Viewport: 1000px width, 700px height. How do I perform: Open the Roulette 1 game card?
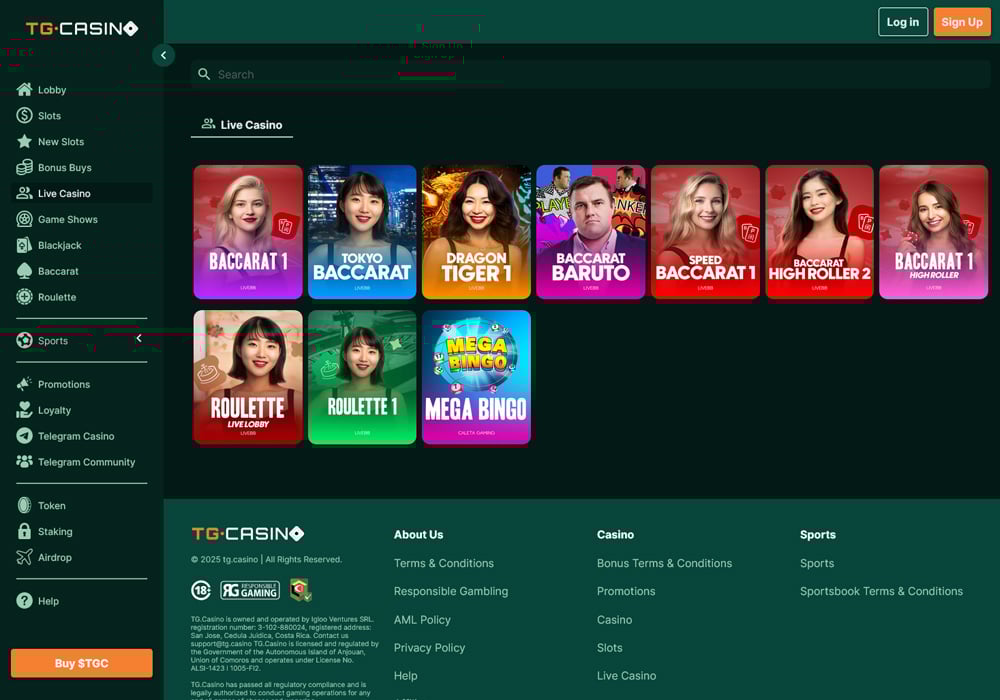(x=362, y=377)
